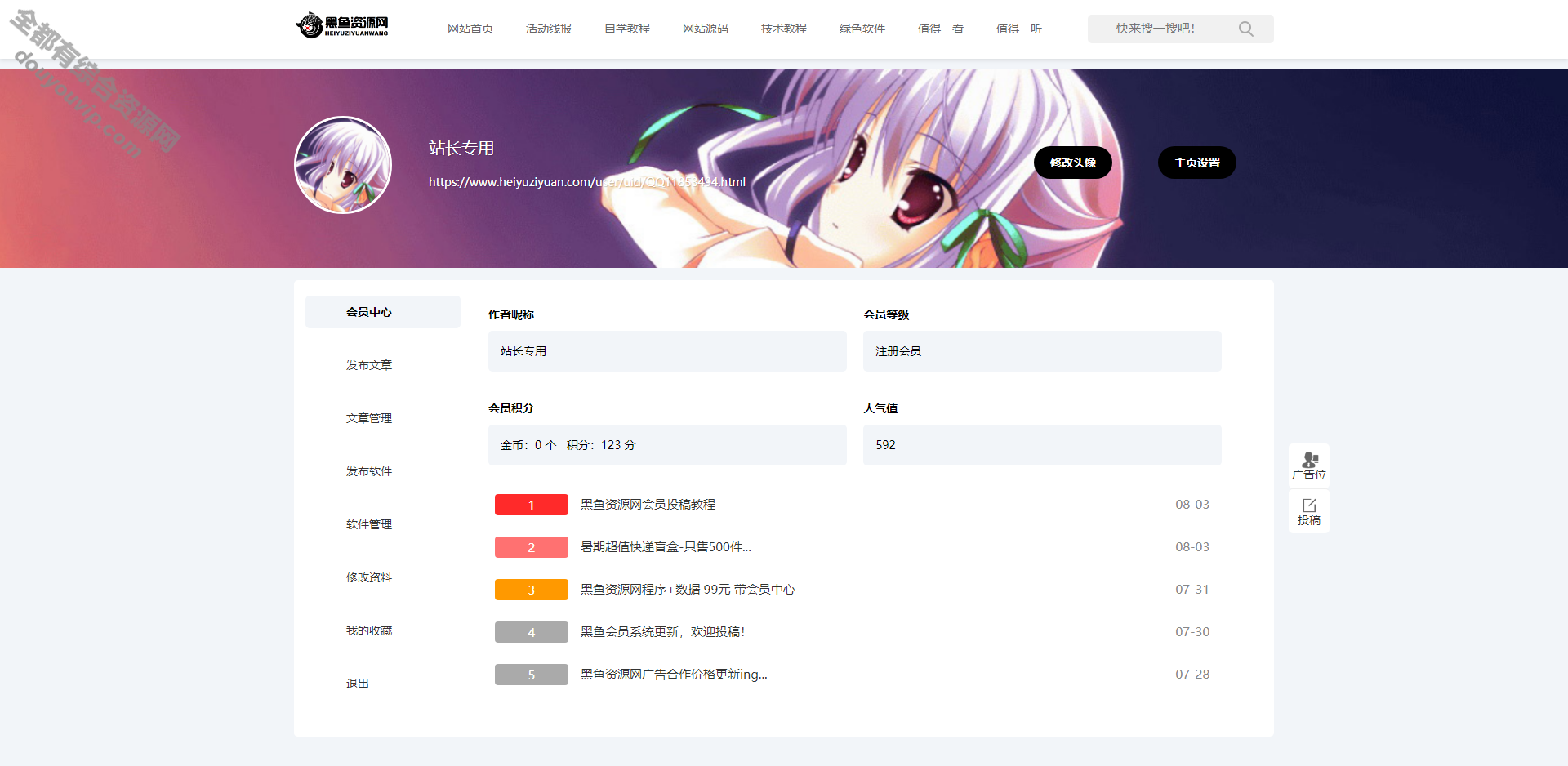The width and height of the screenshot is (1568, 766).
Task: Open 文章管理 in the sidebar
Action: click(369, 418)
